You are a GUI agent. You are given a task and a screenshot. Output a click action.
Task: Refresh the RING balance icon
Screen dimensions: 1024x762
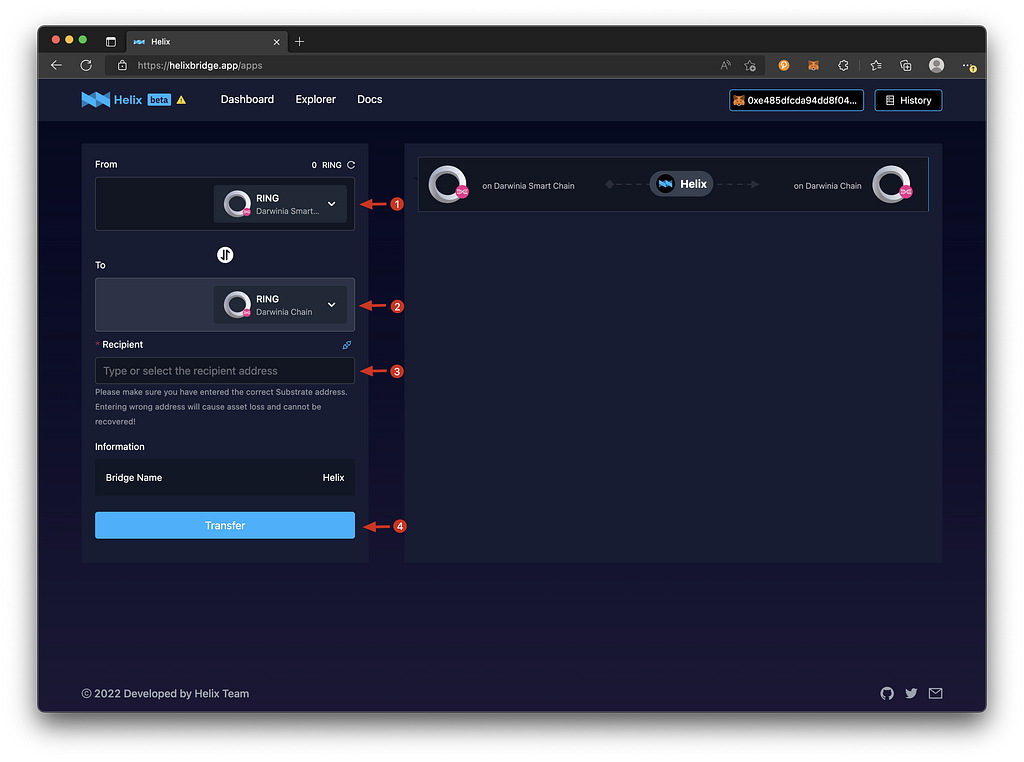351,165
